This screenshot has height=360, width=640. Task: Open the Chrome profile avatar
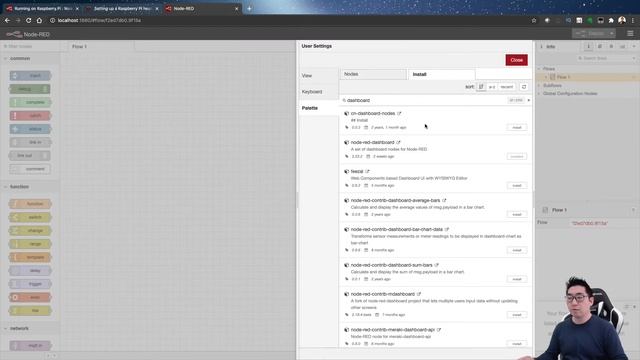tap(622, 20)
